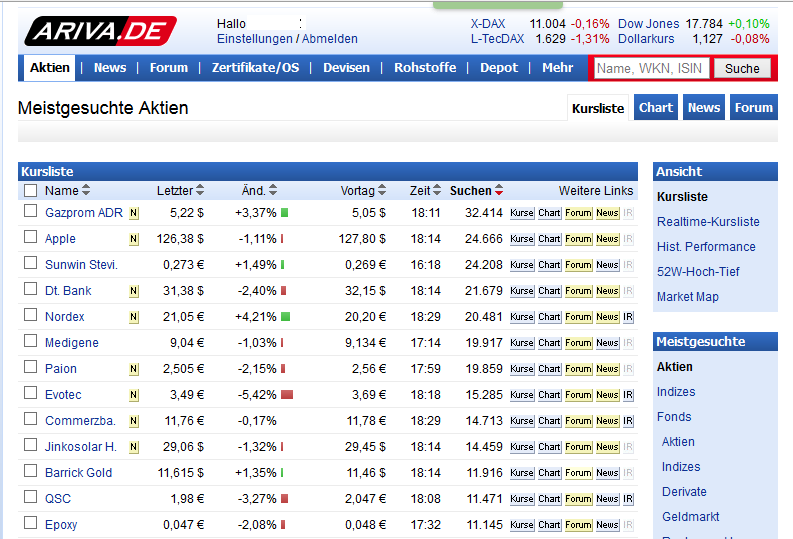Tick the checkbox next to Gazprom ADR
The height and width of the screenshot is (539, 793).
click(x=31, y=212)
